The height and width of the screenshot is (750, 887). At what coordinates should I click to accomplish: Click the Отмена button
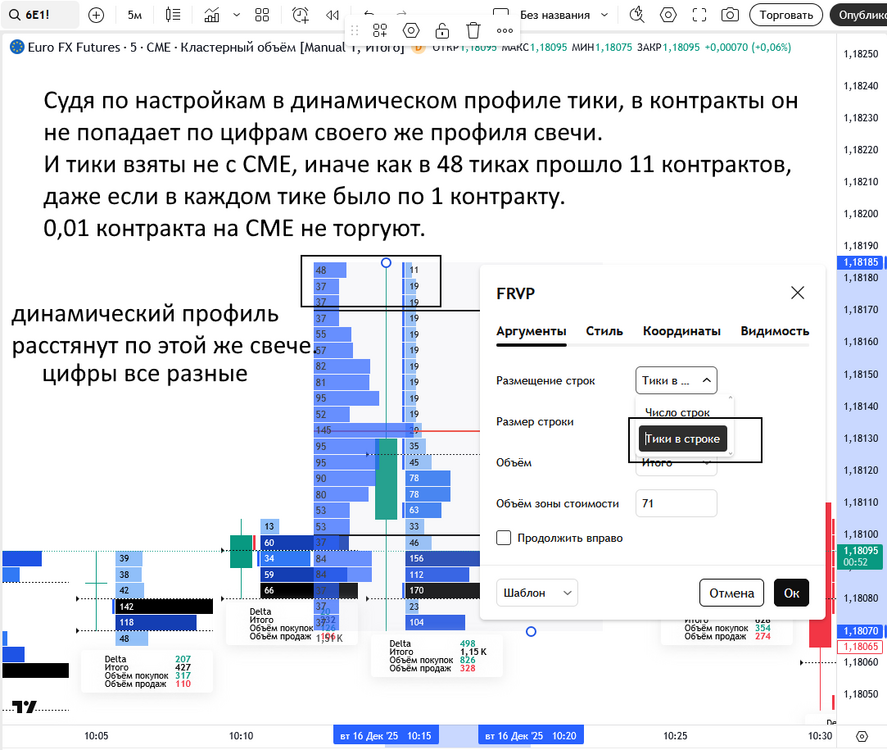731,593
